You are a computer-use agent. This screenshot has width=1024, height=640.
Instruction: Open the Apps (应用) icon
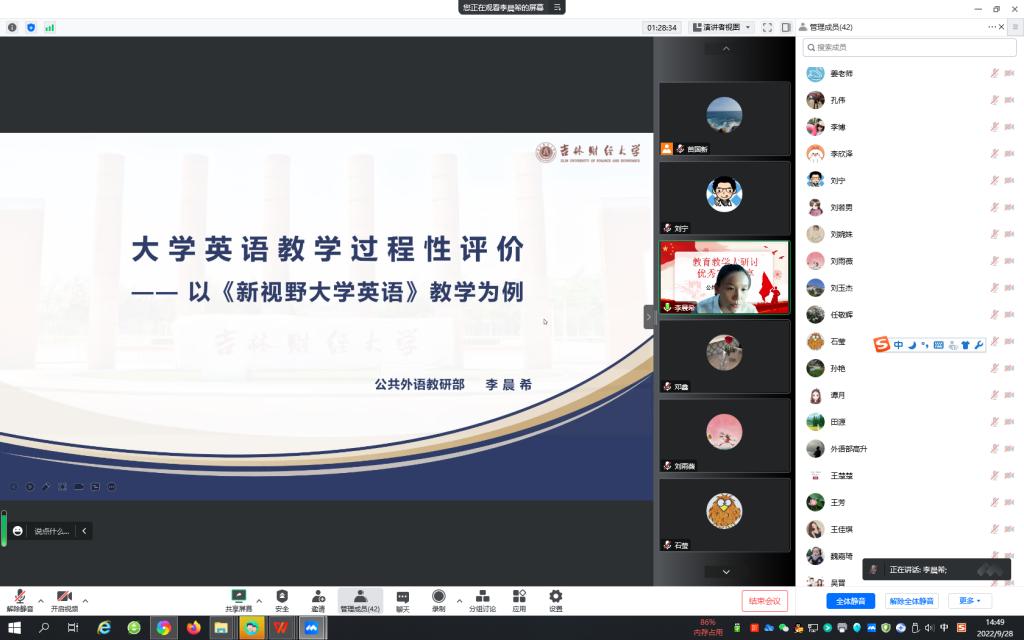(519, 599)
